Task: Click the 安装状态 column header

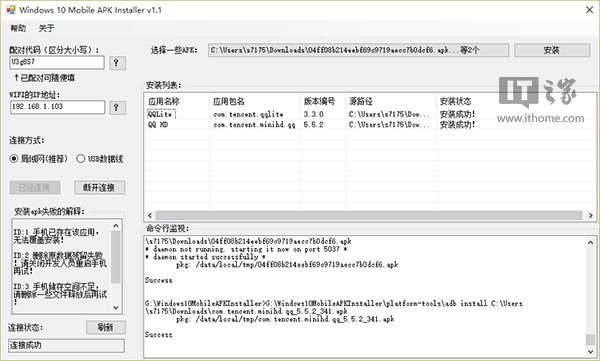Action: (x=455, y=101)
